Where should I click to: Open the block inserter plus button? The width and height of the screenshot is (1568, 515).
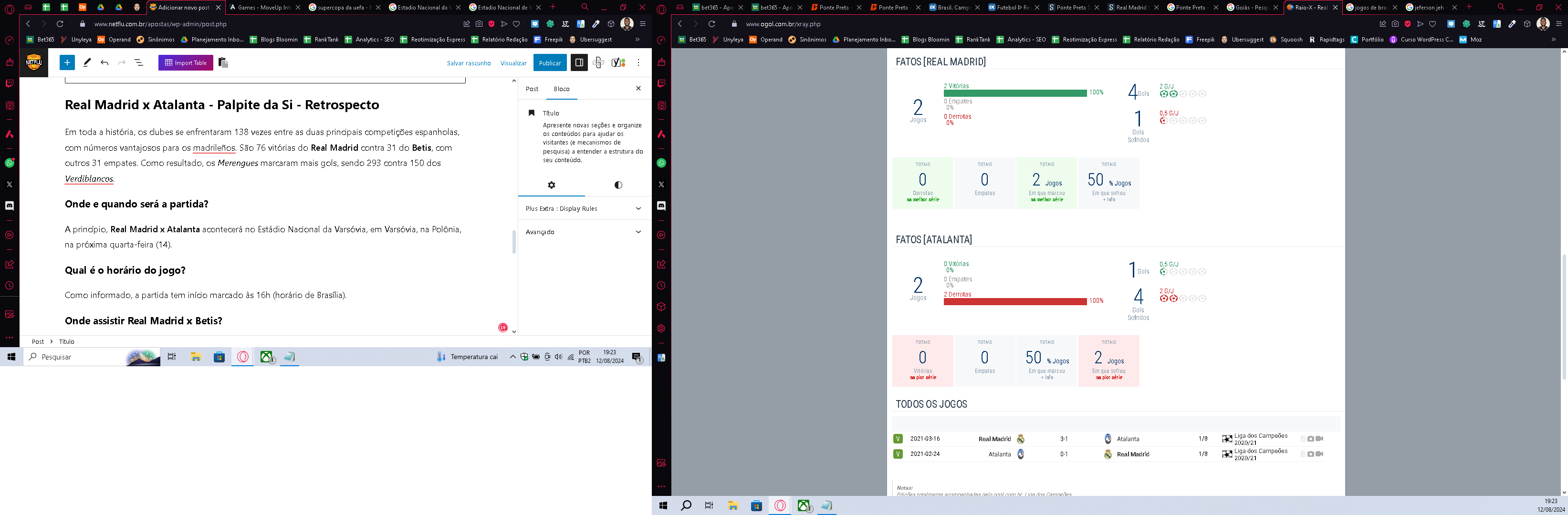pos(68,62)
